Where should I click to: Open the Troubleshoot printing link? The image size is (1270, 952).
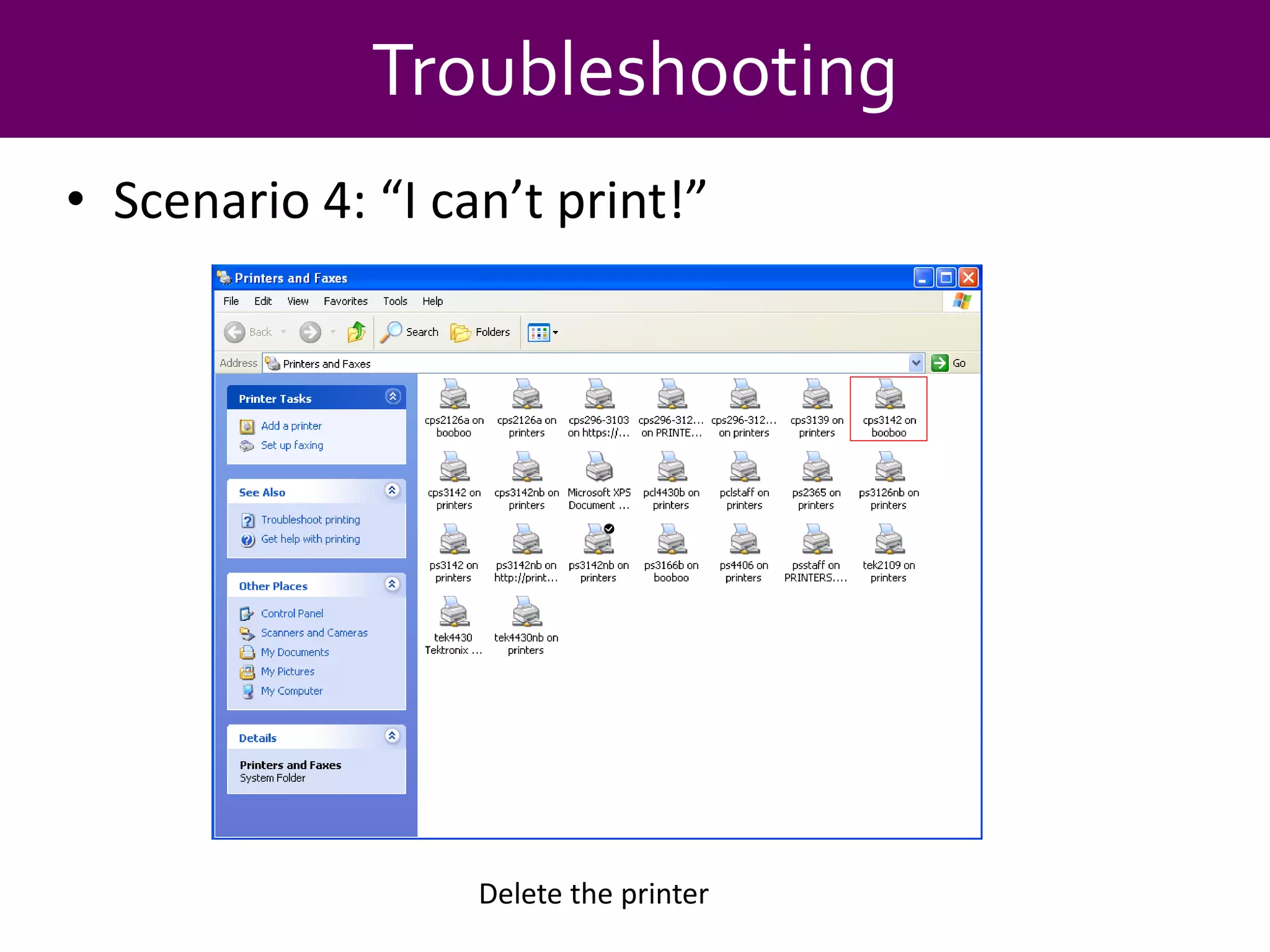pyautogui.click(x=310, y=520)
